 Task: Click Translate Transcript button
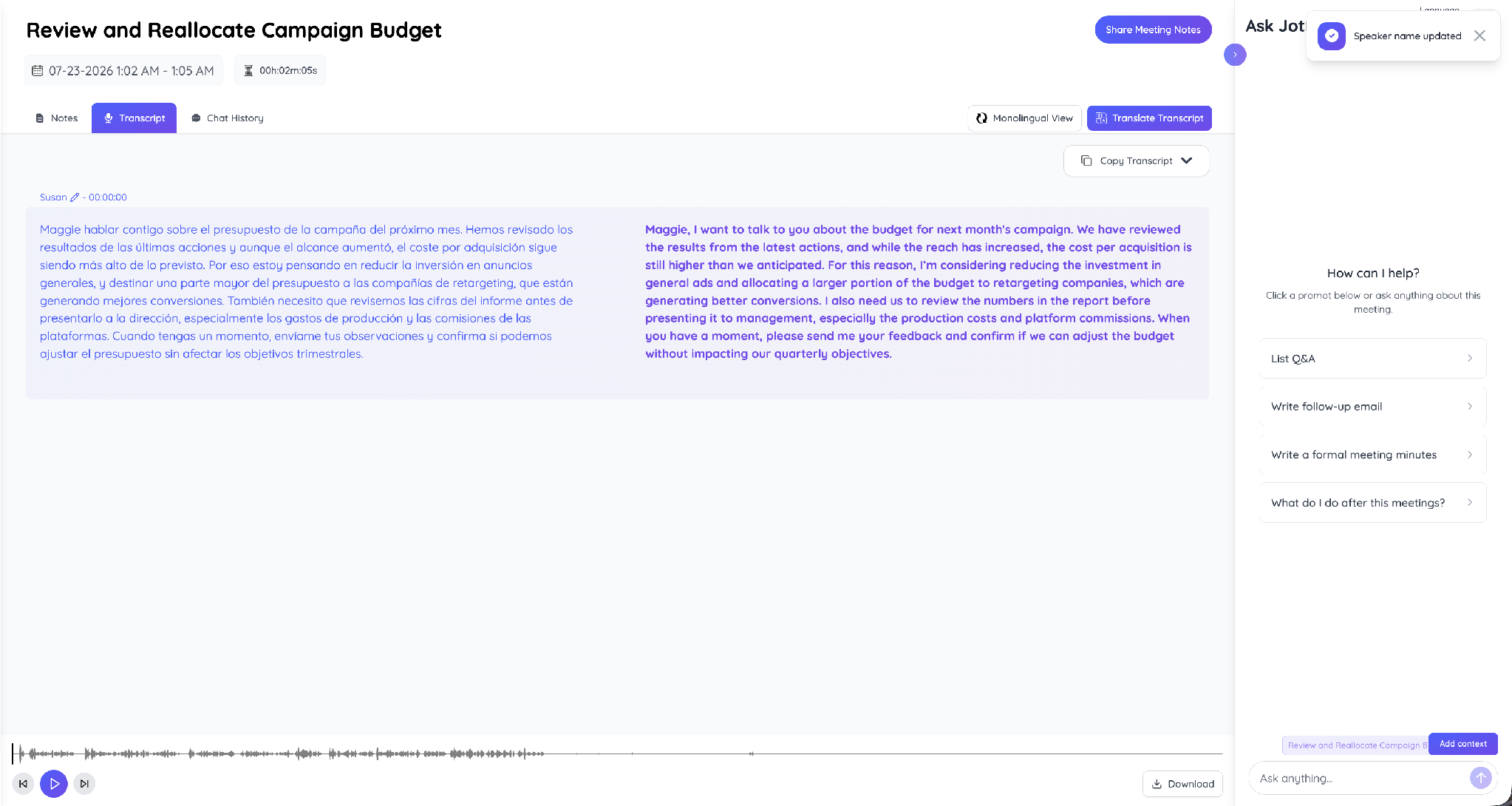coord(1149,118)
